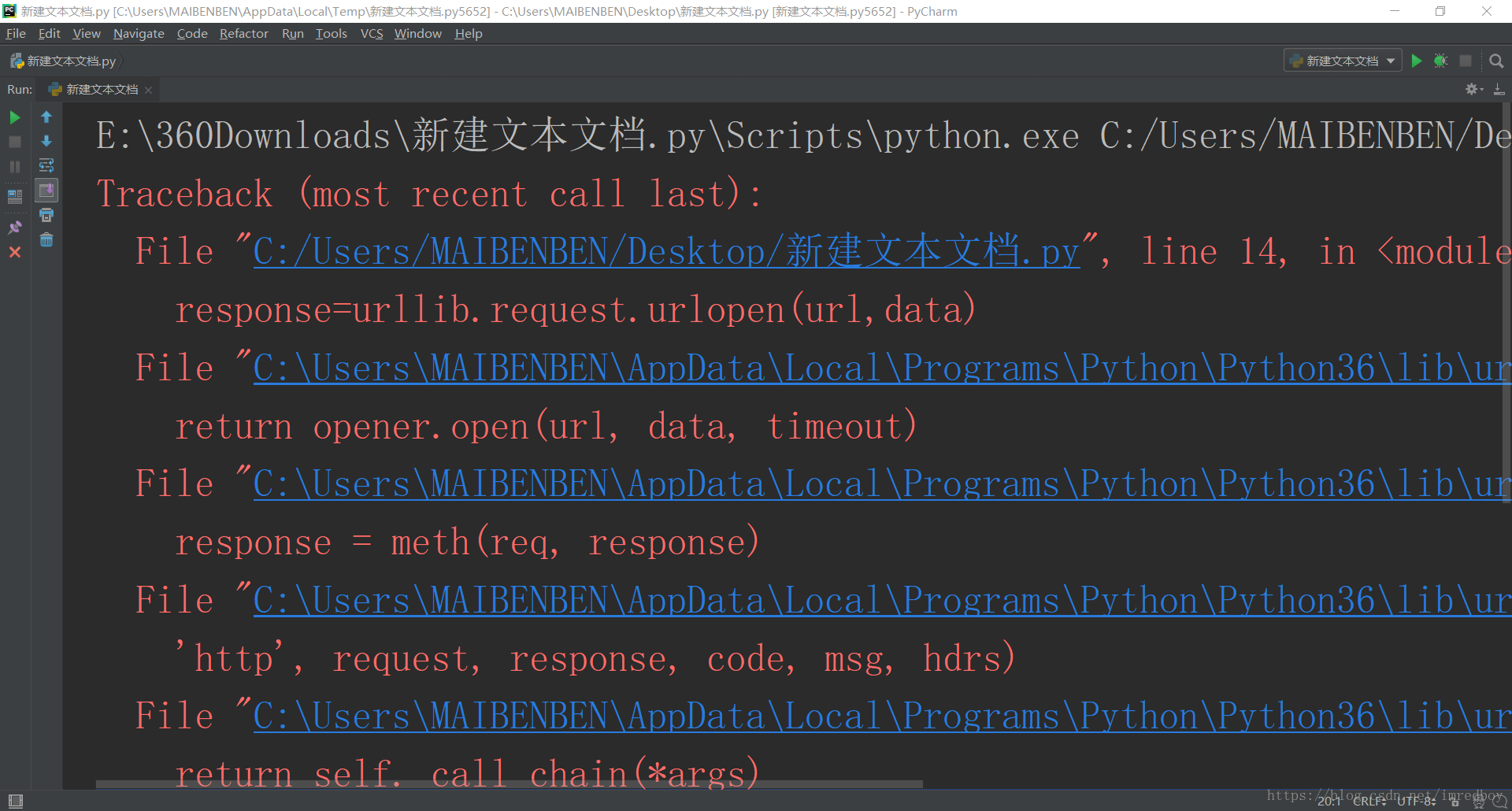Close the 新建文本文档 Run tab
Screen dimensions: 1512x811
coord(148,90)
